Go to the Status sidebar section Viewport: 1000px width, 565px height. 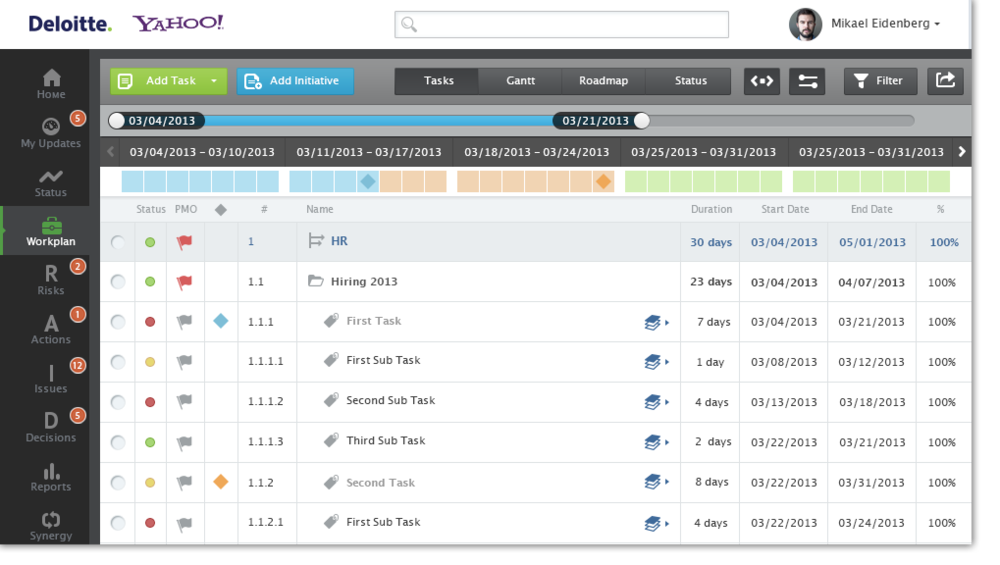coord(50,183)
